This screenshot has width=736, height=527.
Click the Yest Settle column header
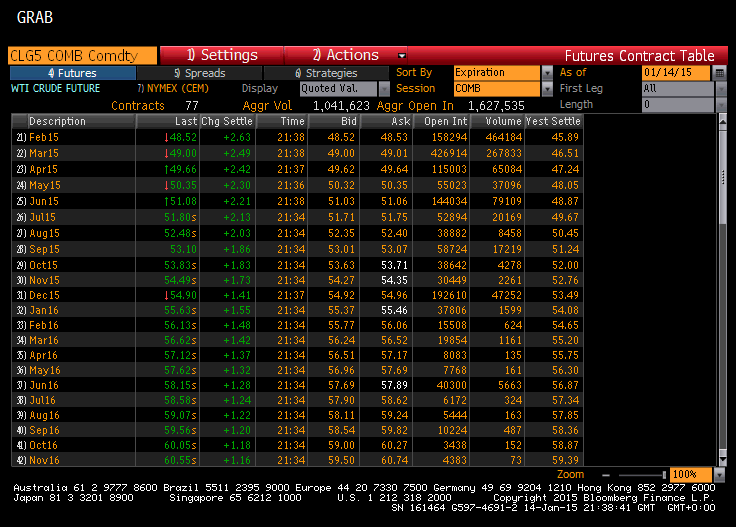pyautogui.click(x=554, y=121)
